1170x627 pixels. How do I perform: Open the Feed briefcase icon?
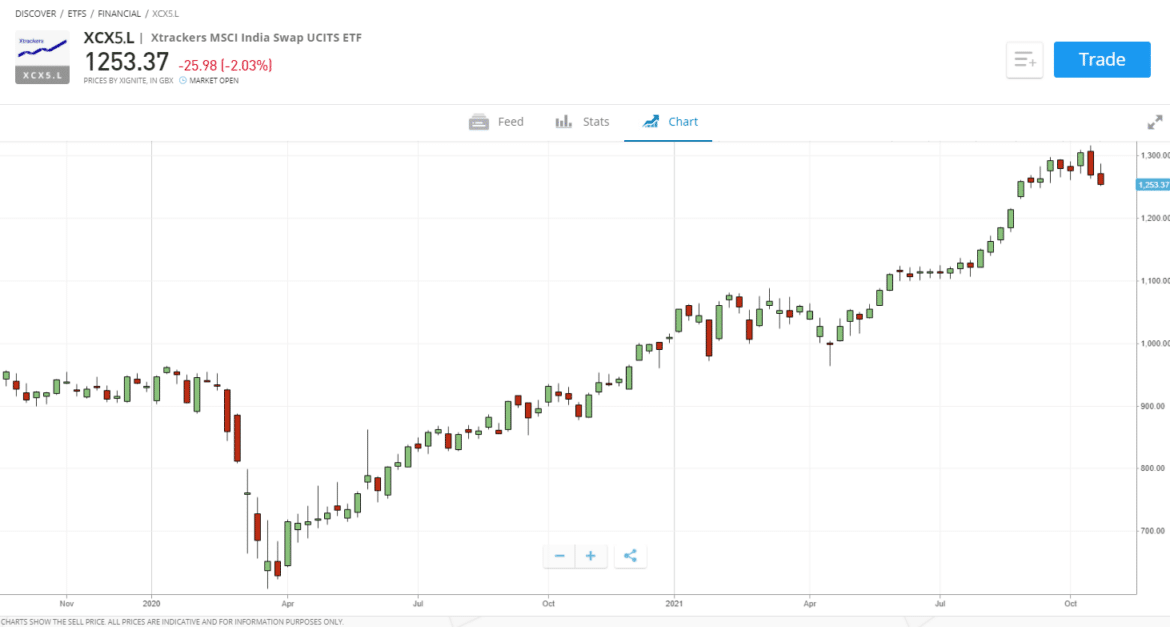click(478, 121)
